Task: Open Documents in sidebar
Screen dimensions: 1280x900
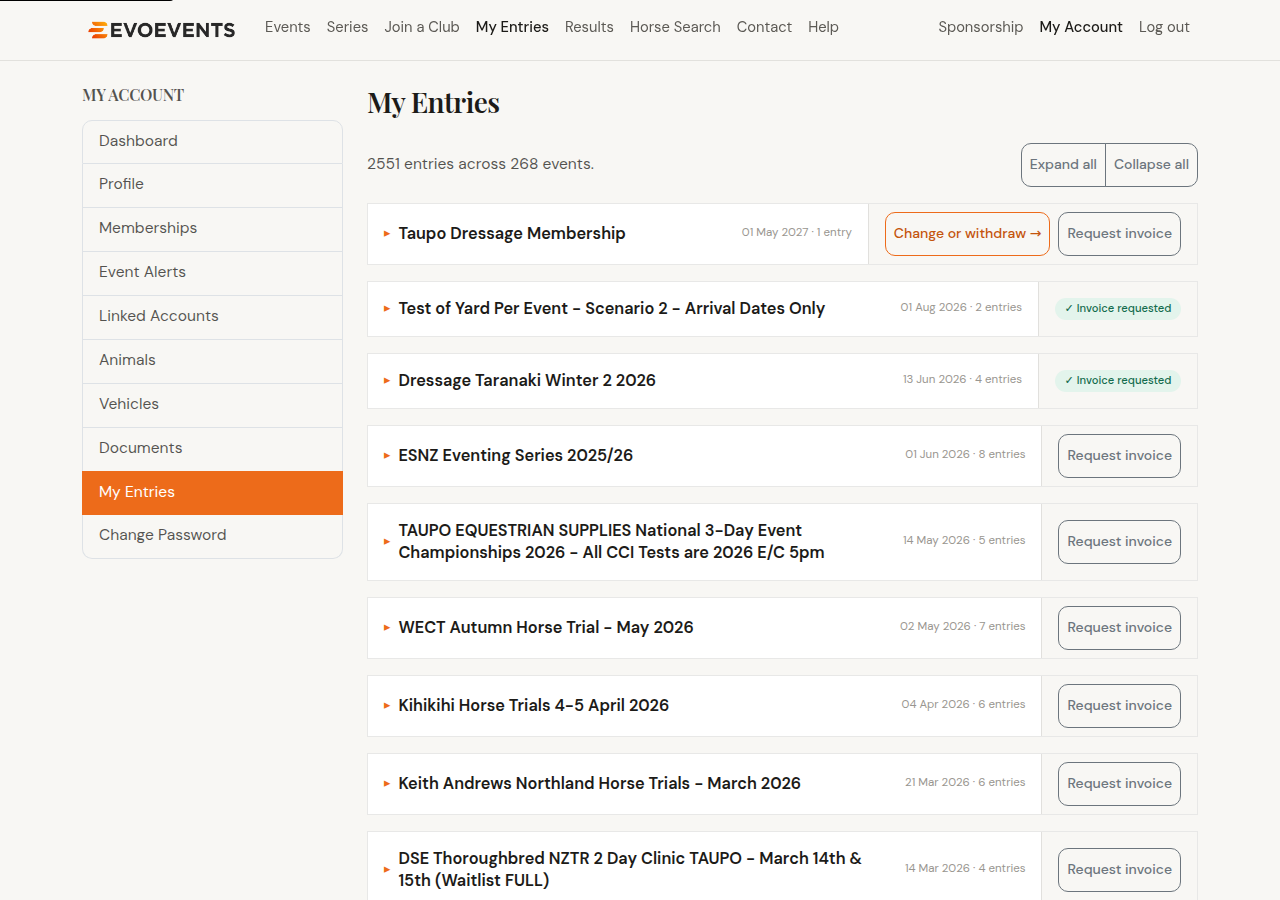Action: click(212, 449)
